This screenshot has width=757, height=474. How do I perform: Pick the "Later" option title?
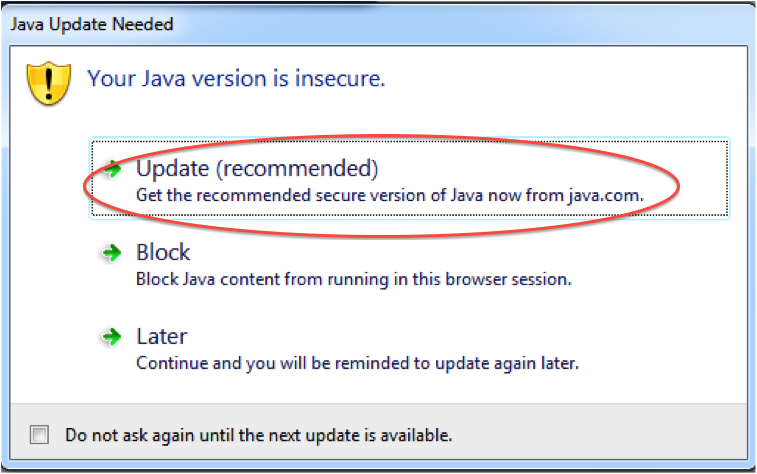point(162,337)
